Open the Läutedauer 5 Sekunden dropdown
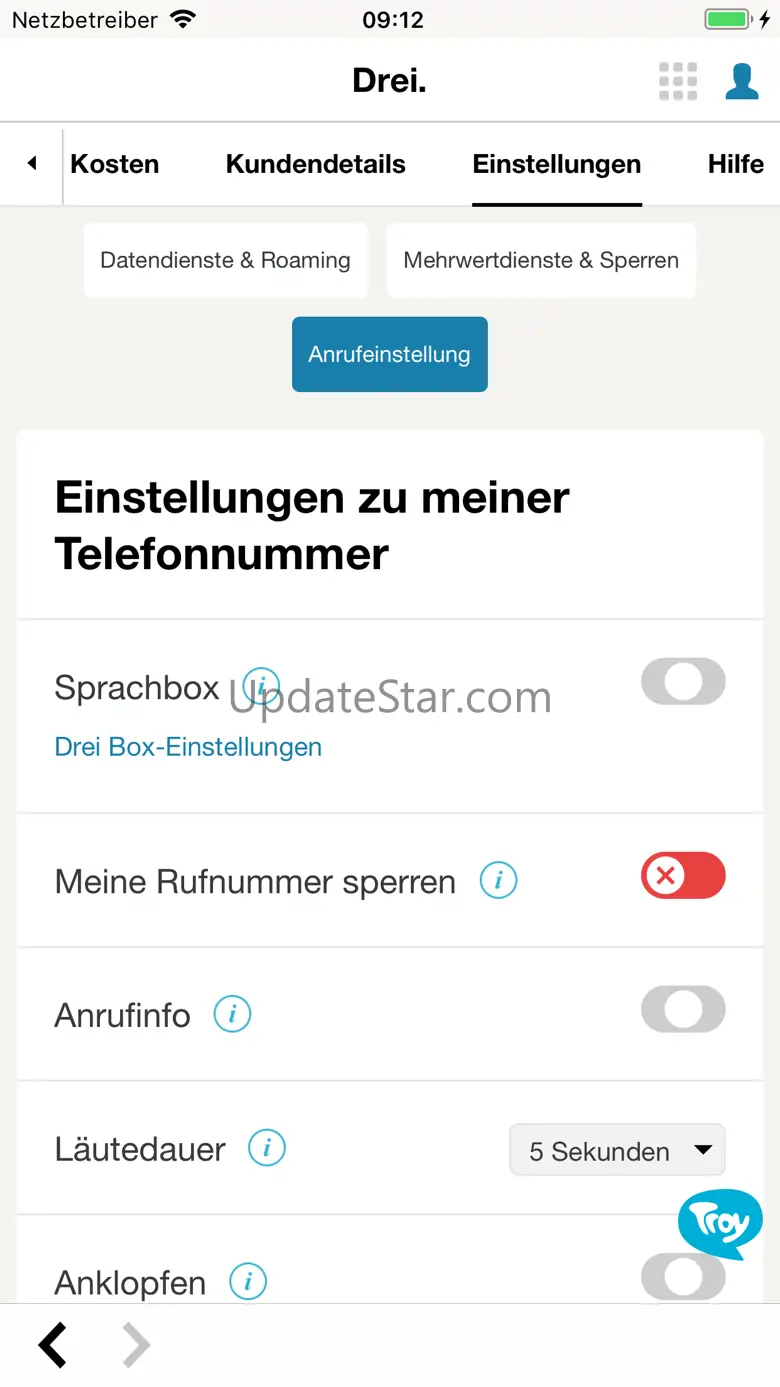 [617, 1150]
